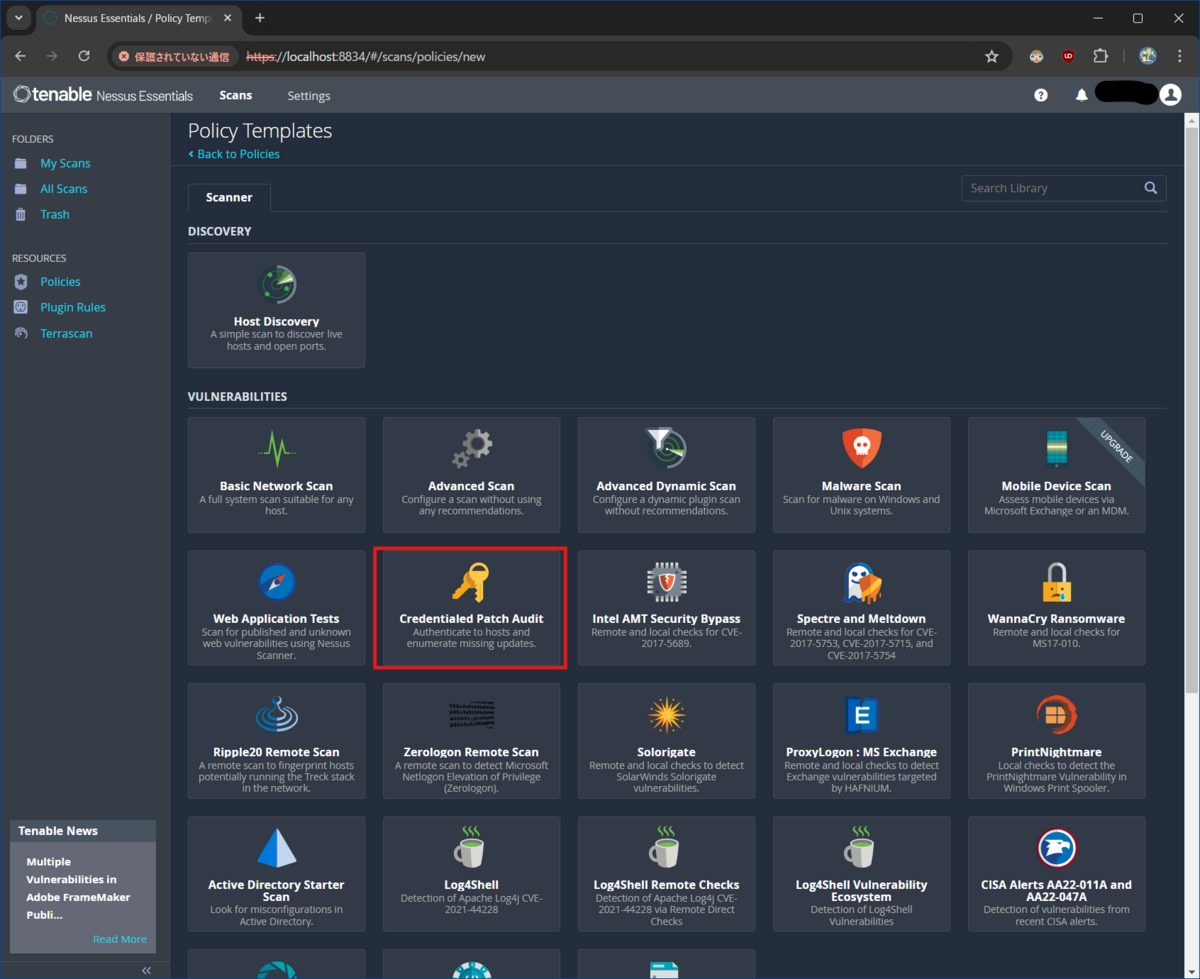Open the Log4Shell coffee cup icon

tap(471, 847)
